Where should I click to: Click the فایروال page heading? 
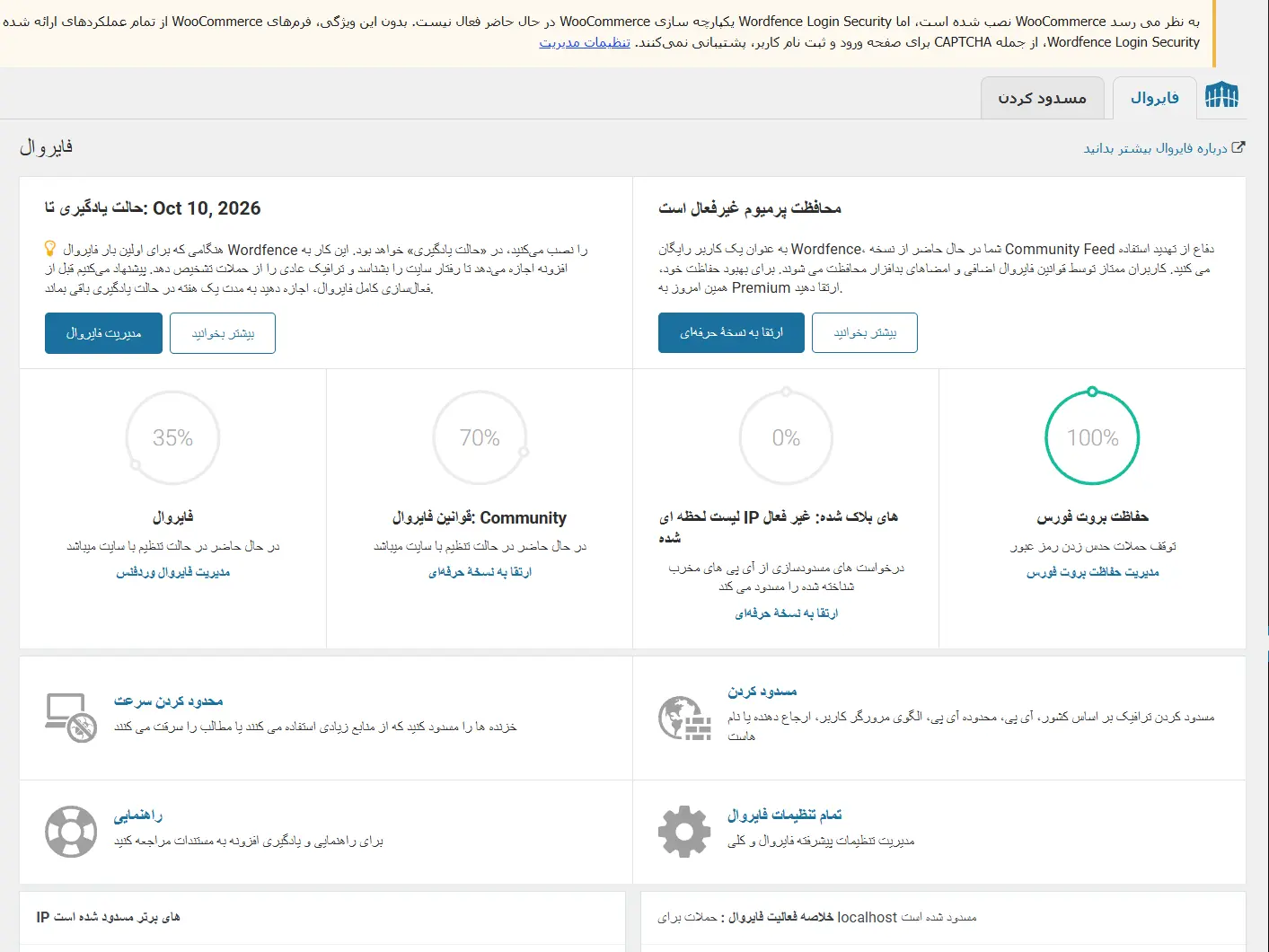click(46, 147)
